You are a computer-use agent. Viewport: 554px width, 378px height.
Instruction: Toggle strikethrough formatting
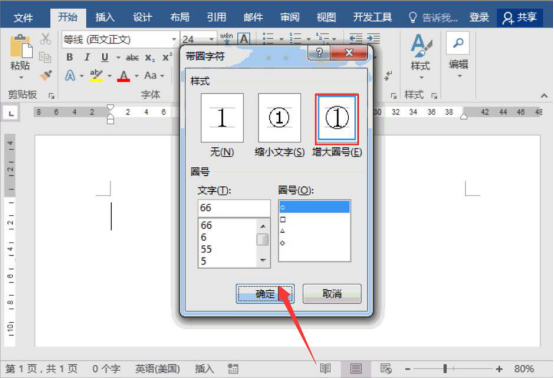point(132,58)
